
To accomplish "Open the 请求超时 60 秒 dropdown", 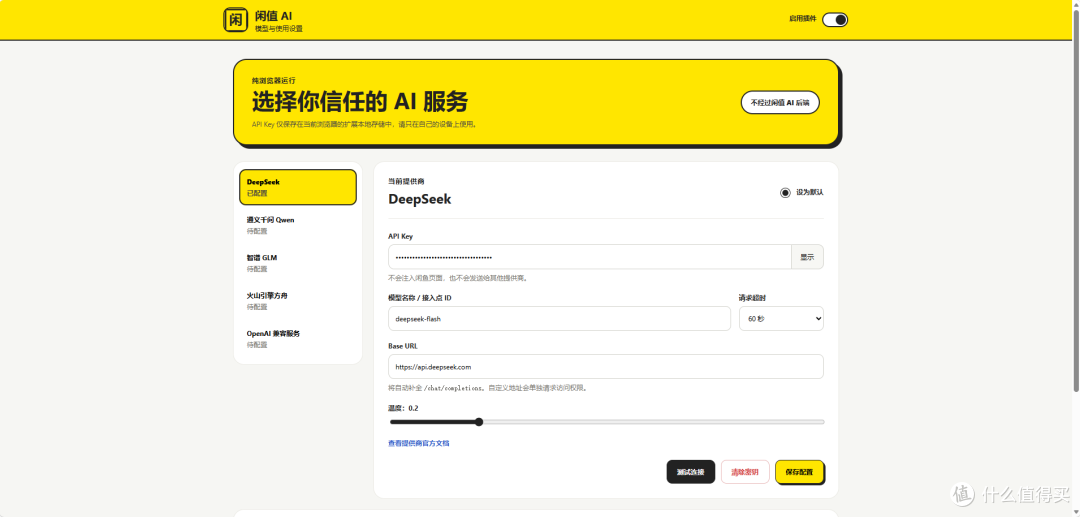I will click(781, 319).
